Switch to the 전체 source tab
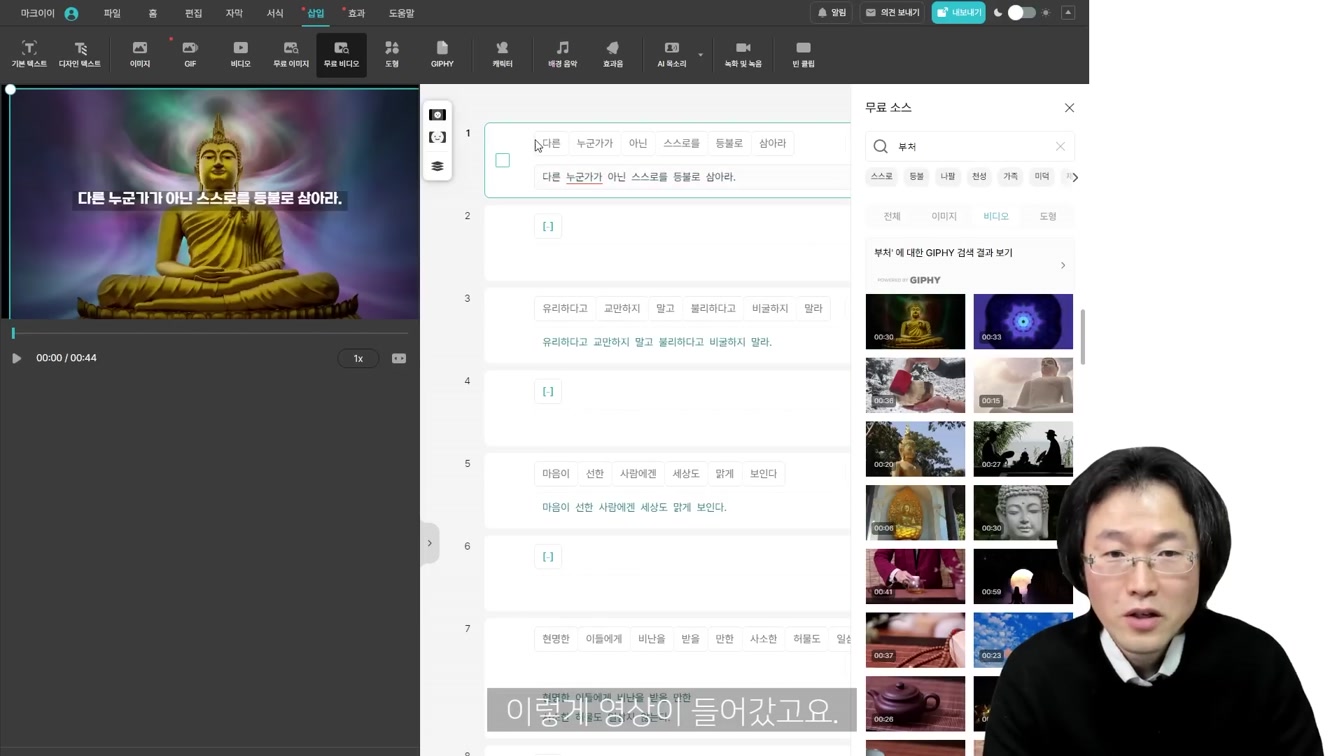Image resolution: width=1344 pixels, height=756 pixels. (892, 216)
